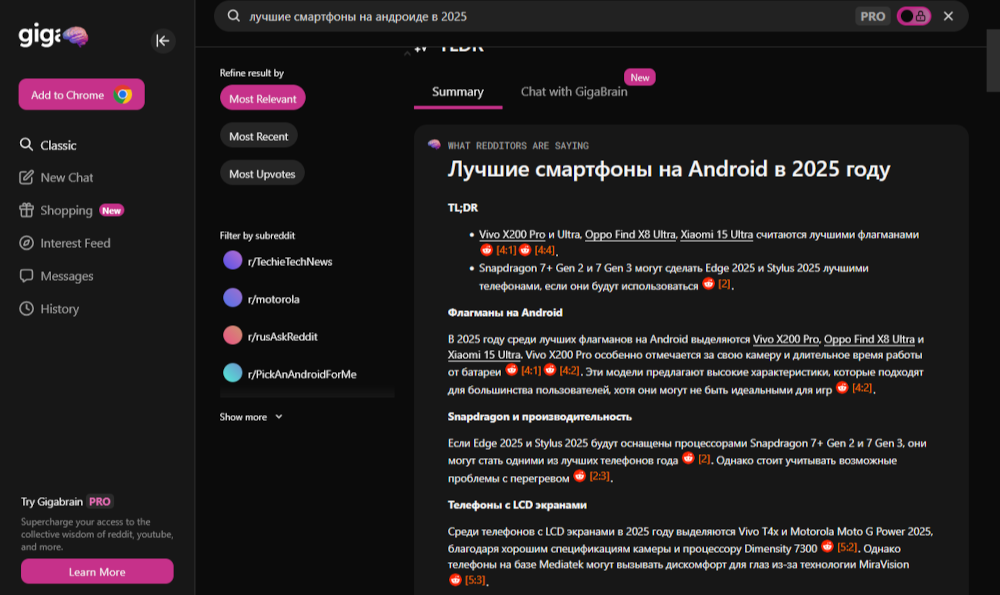Clear the search with X icon

pyautogui.click(x=948, y=17)
